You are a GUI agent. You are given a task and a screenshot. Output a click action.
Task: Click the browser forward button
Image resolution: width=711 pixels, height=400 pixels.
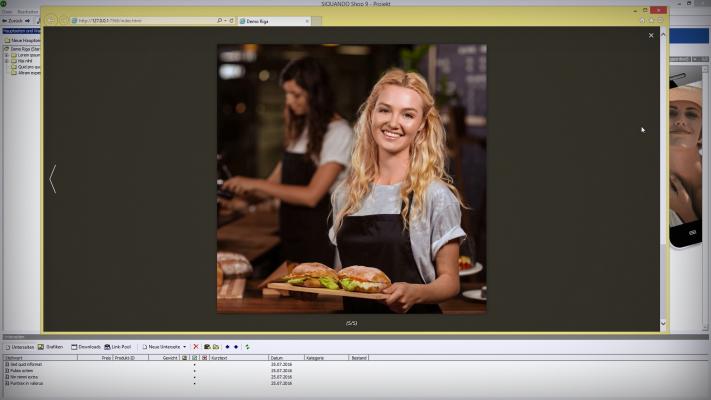(x=64, y=20)
